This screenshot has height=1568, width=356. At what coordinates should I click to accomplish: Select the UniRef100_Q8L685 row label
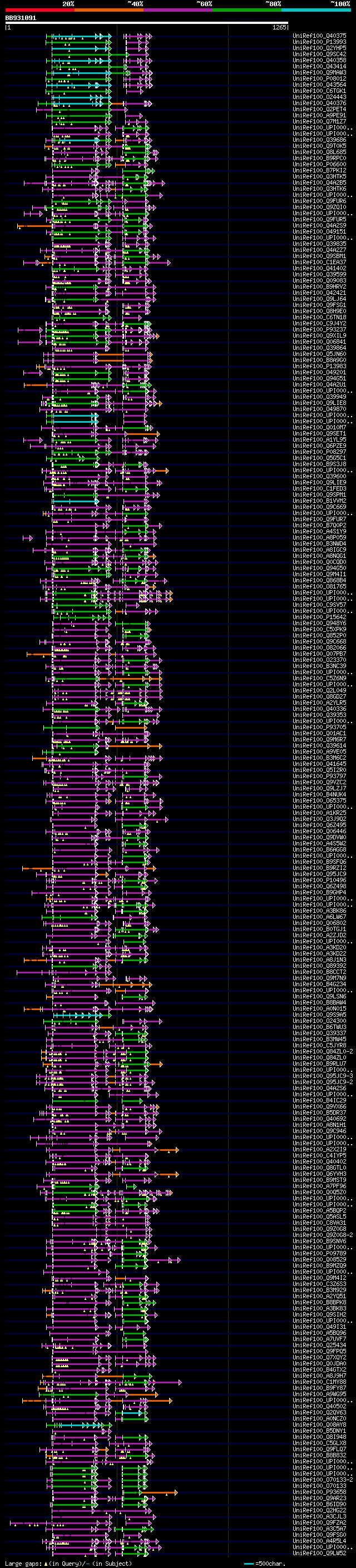pyautogui.click(x=319, y=152)
